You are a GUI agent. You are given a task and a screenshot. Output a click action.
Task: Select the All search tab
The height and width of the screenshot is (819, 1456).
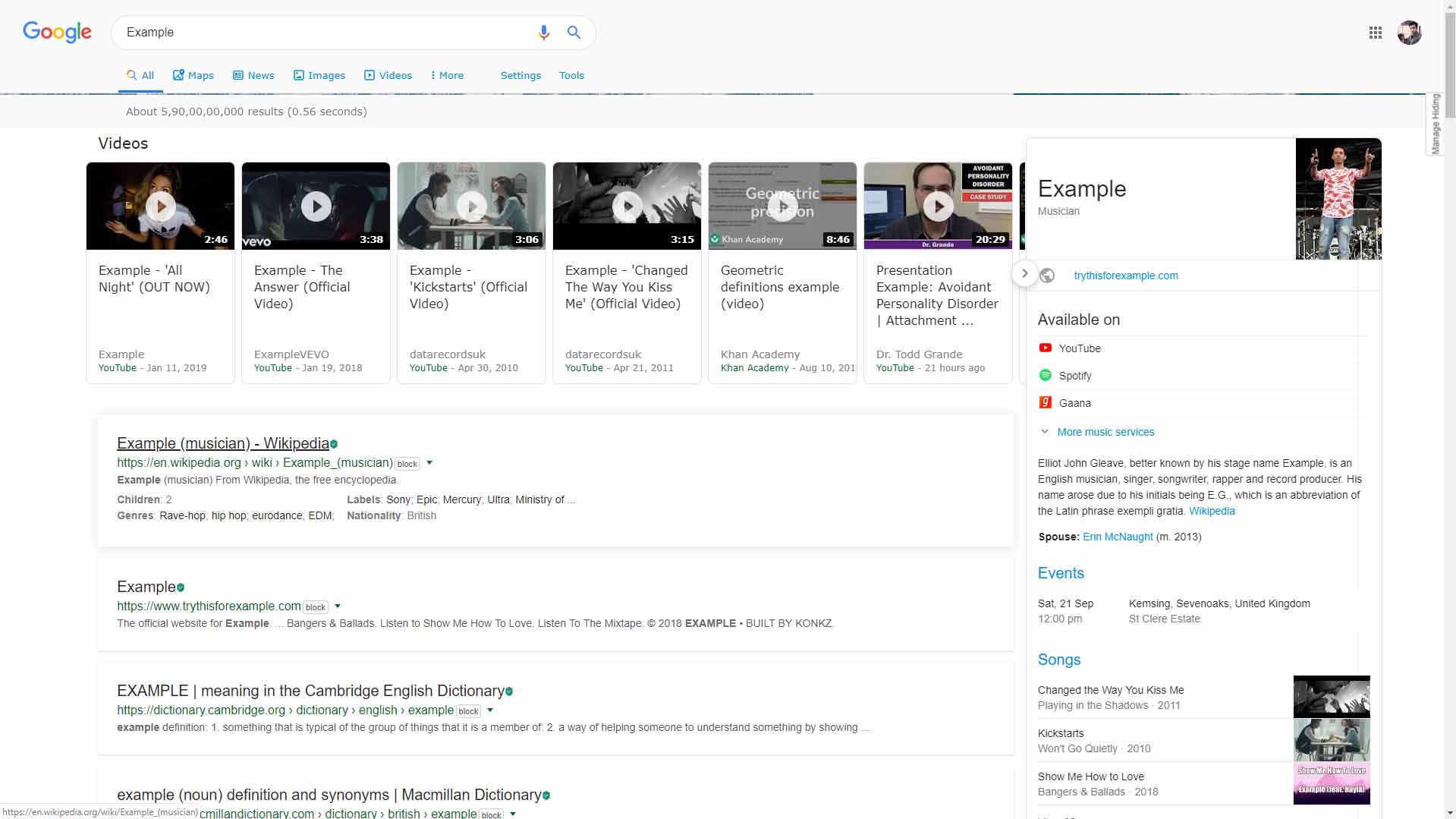coord(140,75)
